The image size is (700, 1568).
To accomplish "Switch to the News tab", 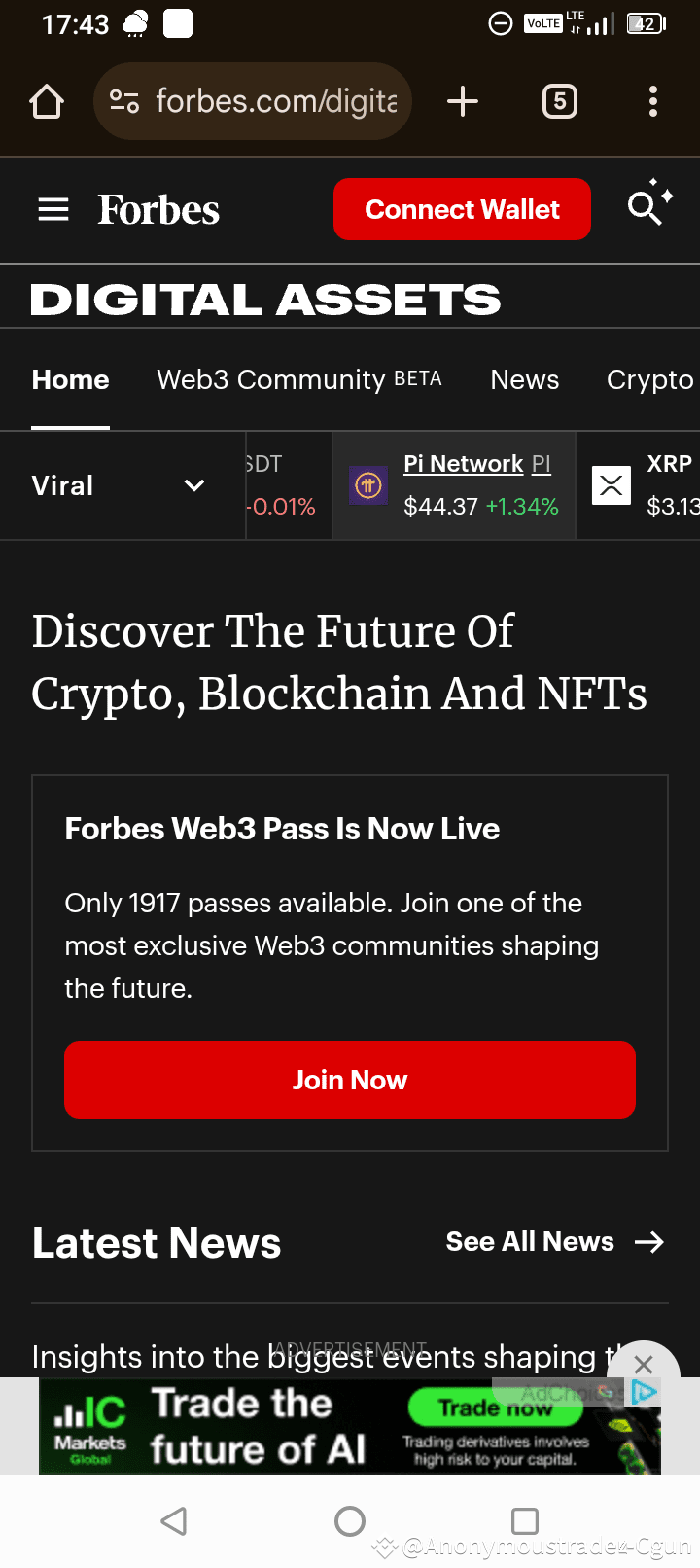I will click(524, 379).
